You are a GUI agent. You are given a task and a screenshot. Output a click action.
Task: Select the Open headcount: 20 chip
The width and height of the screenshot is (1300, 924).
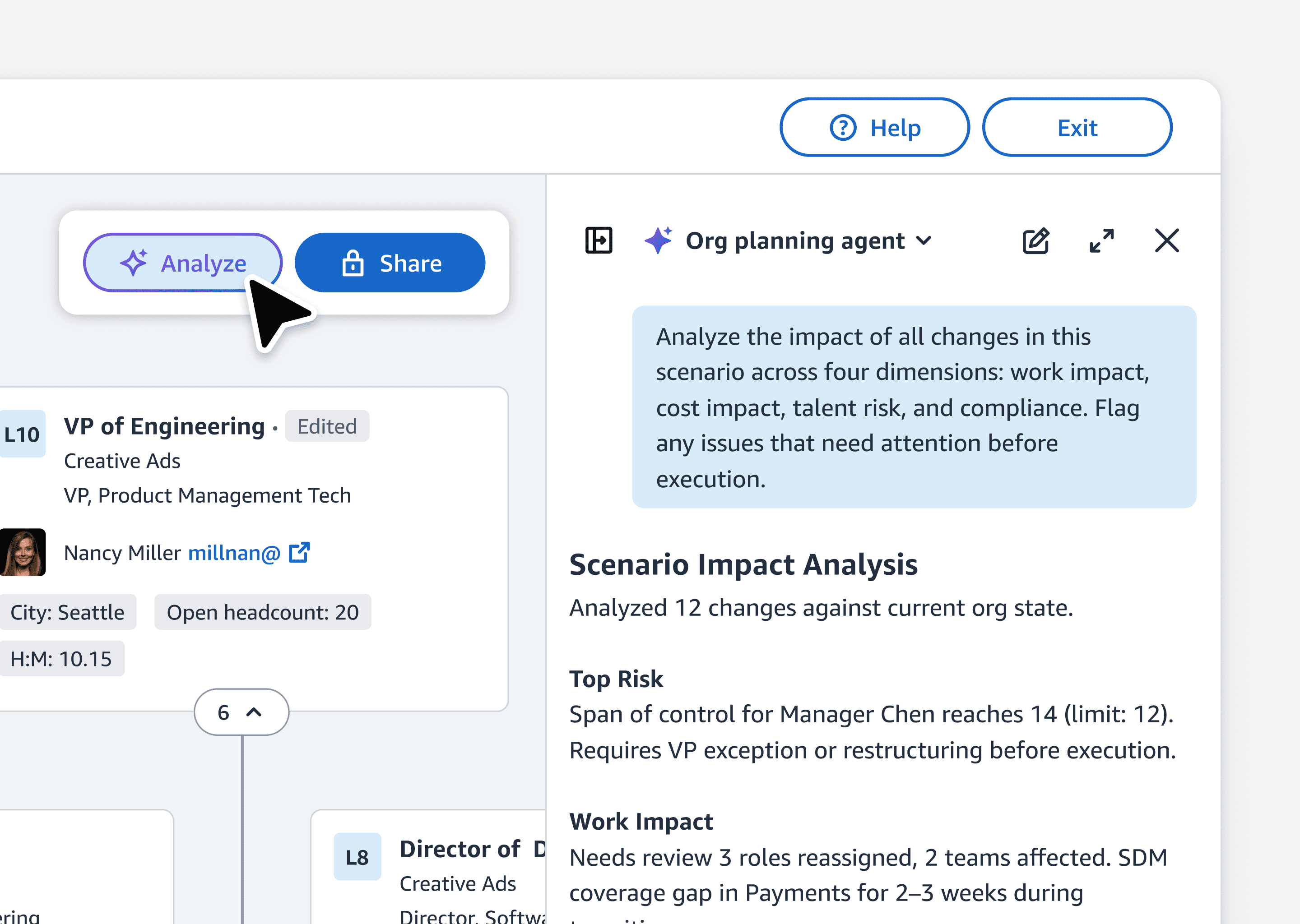pos(262,612)
